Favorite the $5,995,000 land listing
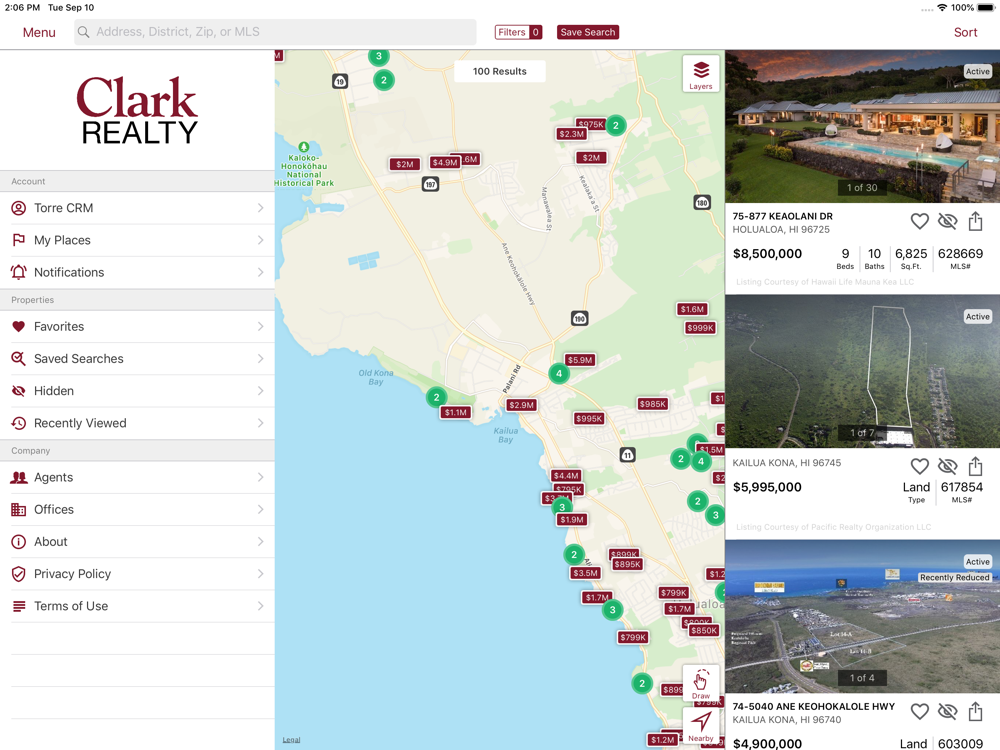The height and width of the screenshot is (750, 1000). 919,466
